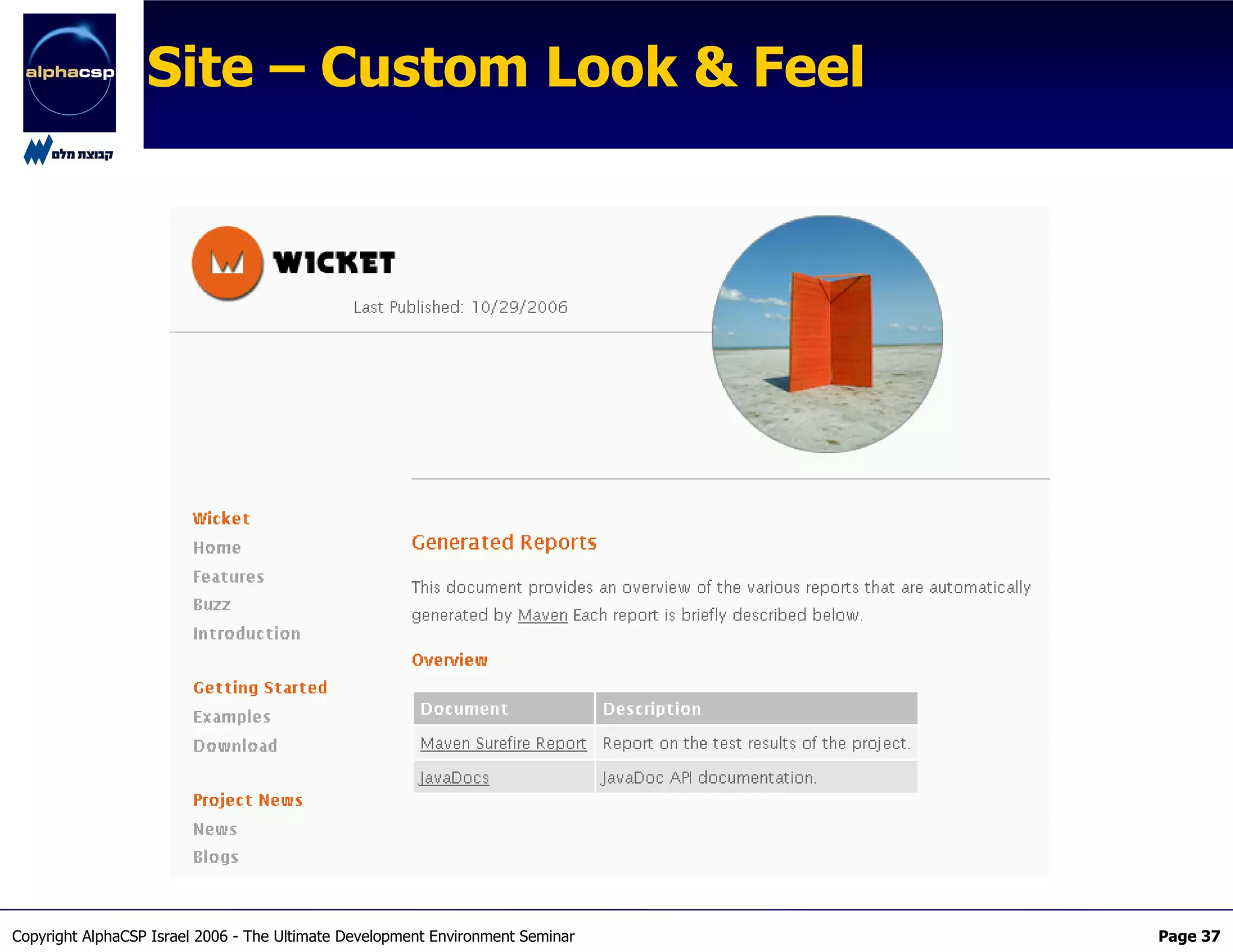This screenshot has width=1233, height=952.
Task: Open the Maven Surefire Report link
Action: tap(503, 743)
